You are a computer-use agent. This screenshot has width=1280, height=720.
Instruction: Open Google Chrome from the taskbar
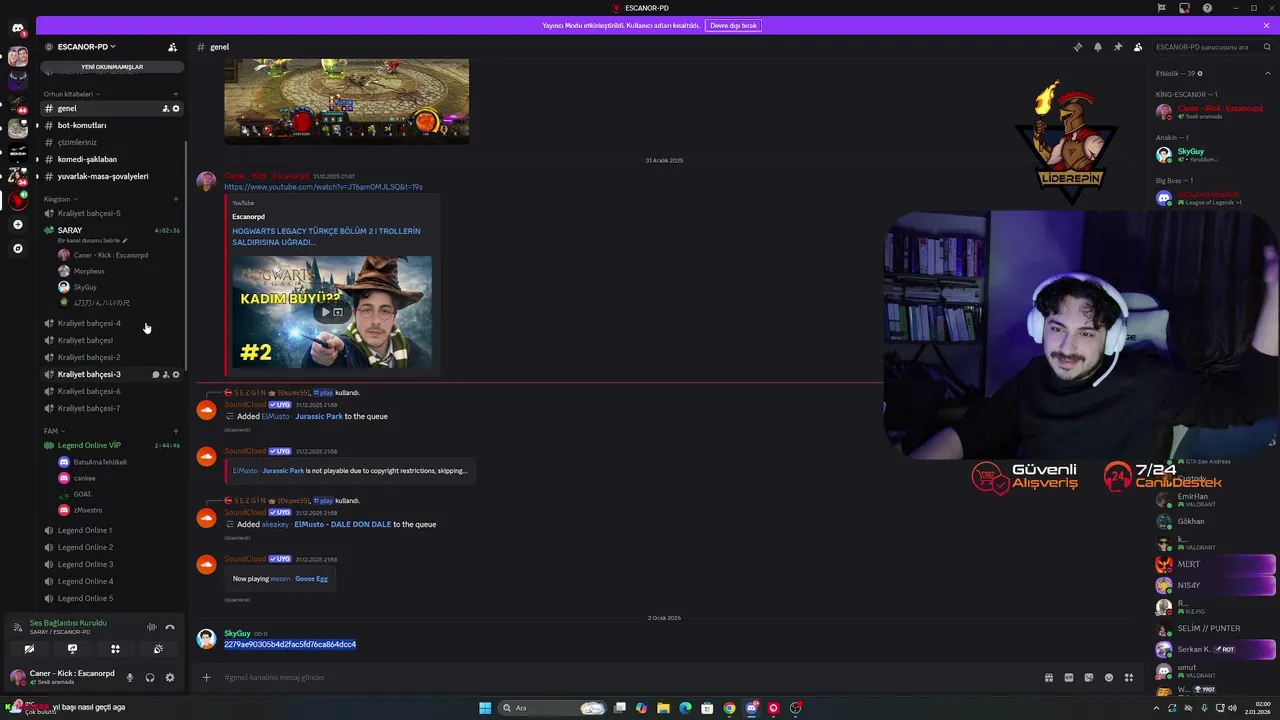pos(729,708)
